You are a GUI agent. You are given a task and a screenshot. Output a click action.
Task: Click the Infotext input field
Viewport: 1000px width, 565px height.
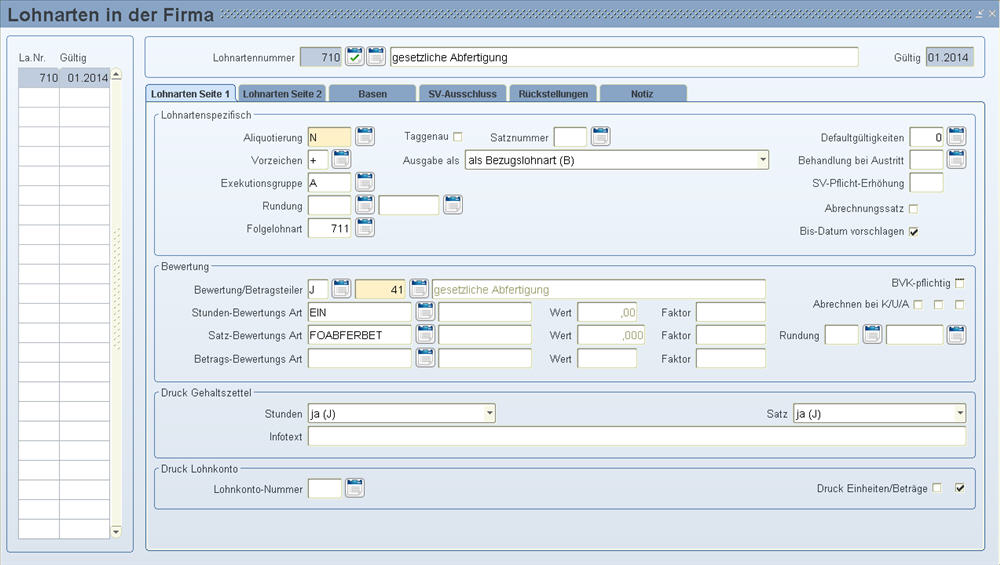[636, 437]
